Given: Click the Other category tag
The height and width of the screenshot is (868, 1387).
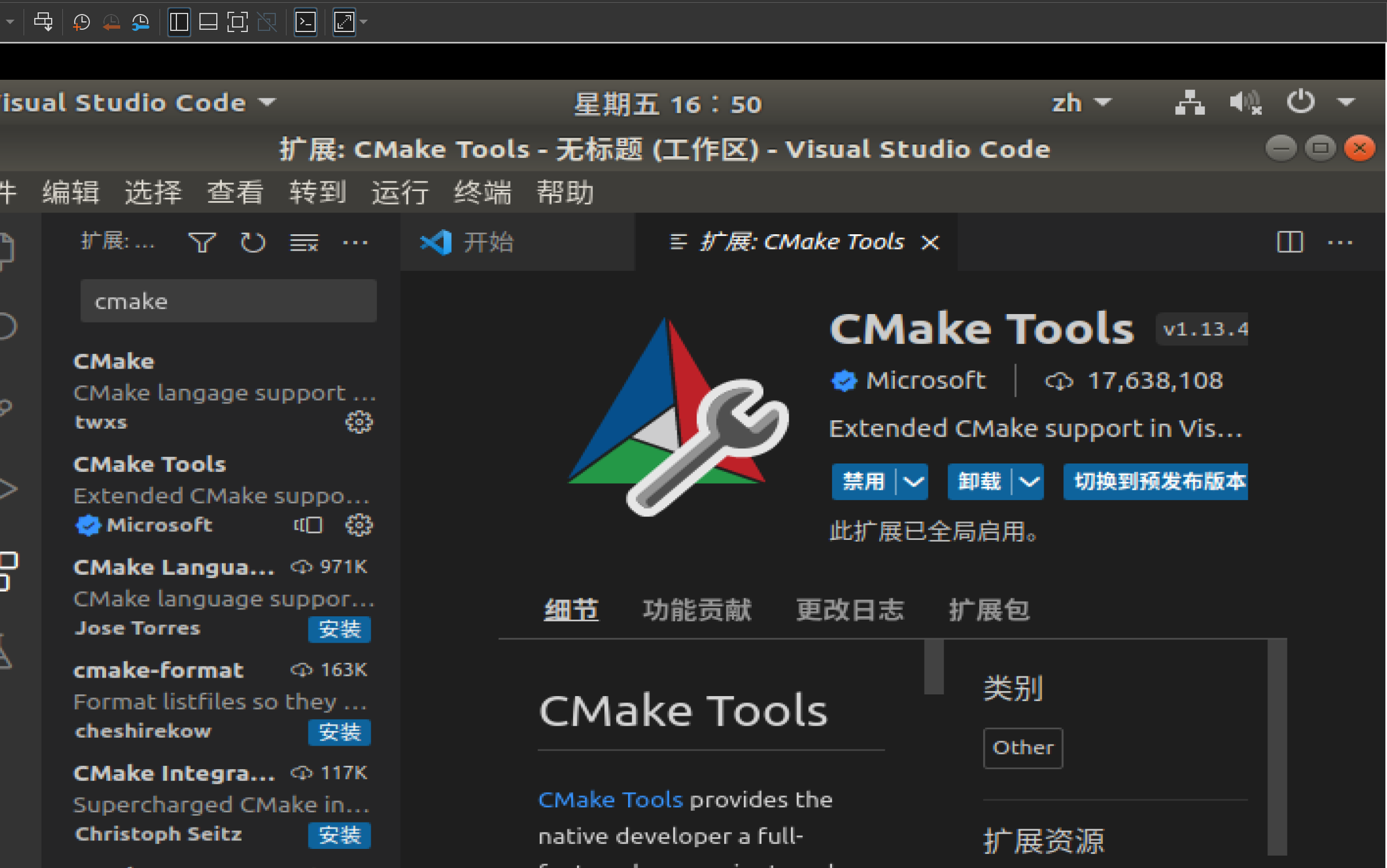Looking at the screenshot, I should pyautogui.click(x=1023, y=748).
